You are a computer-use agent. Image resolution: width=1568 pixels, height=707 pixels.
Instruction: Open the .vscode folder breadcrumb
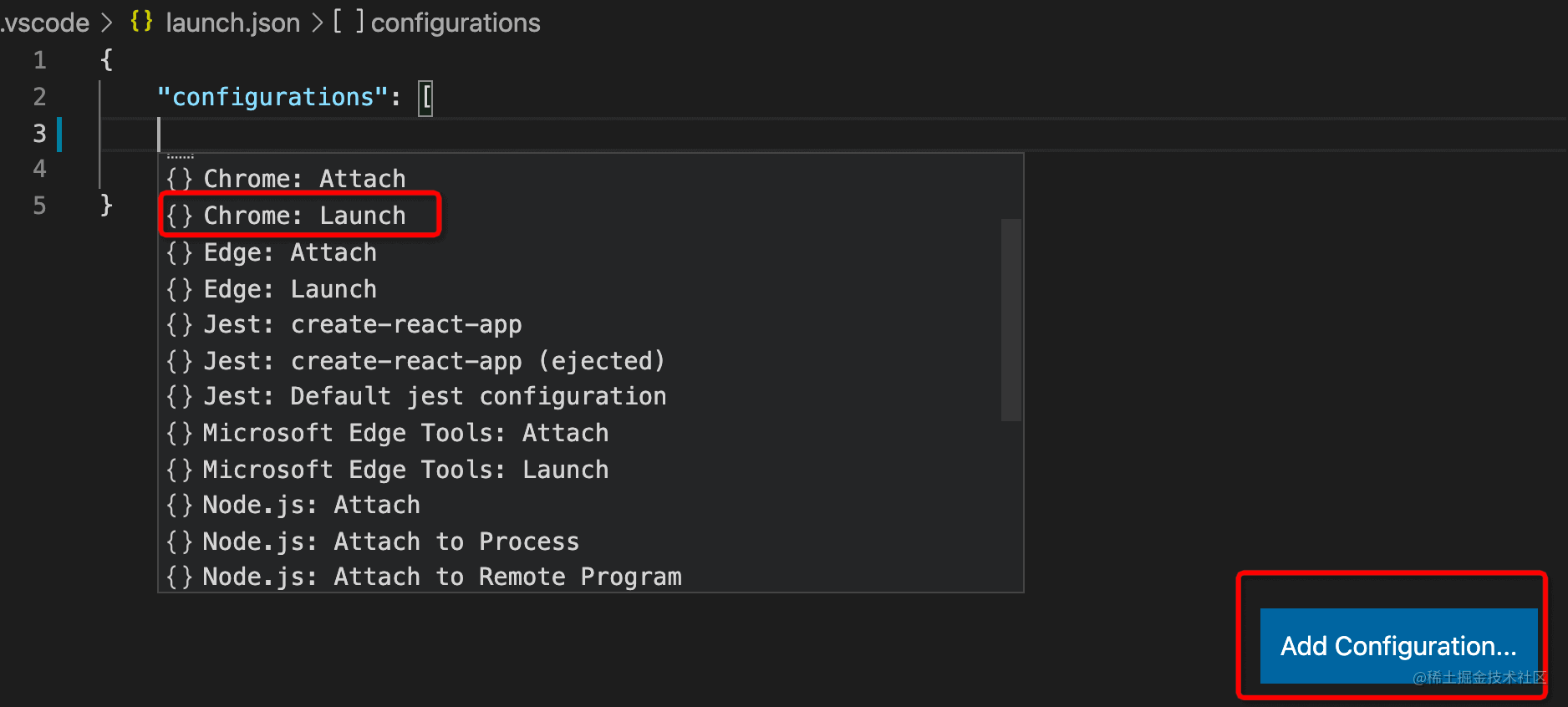(45, 23)
